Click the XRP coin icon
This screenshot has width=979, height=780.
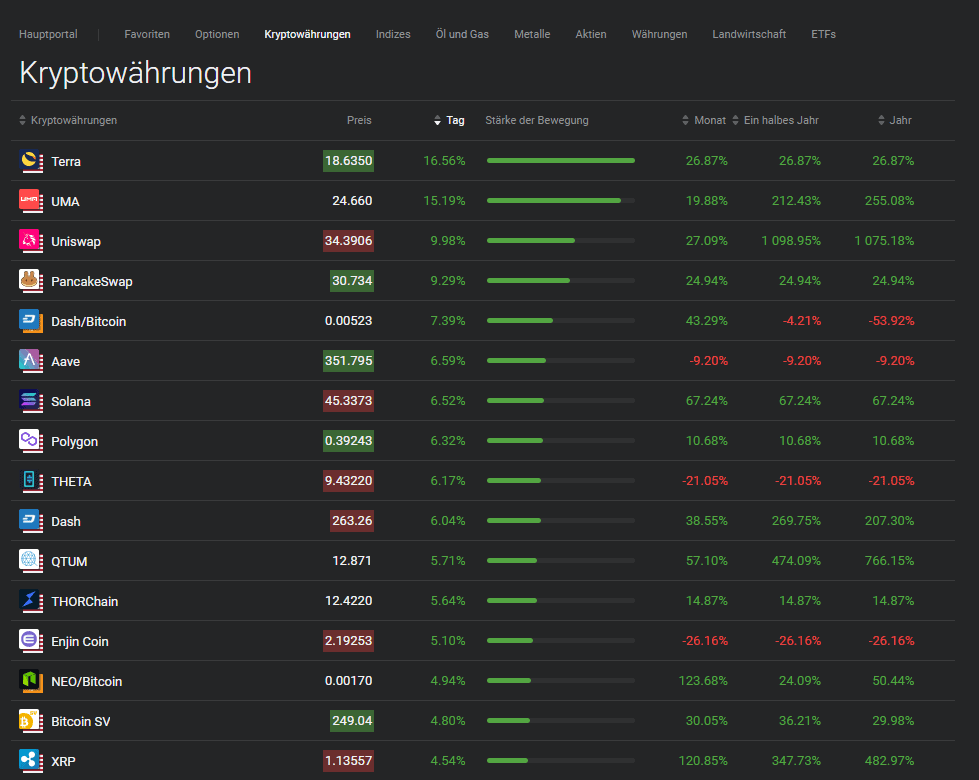pyautogui.click(x=30, y=761)
